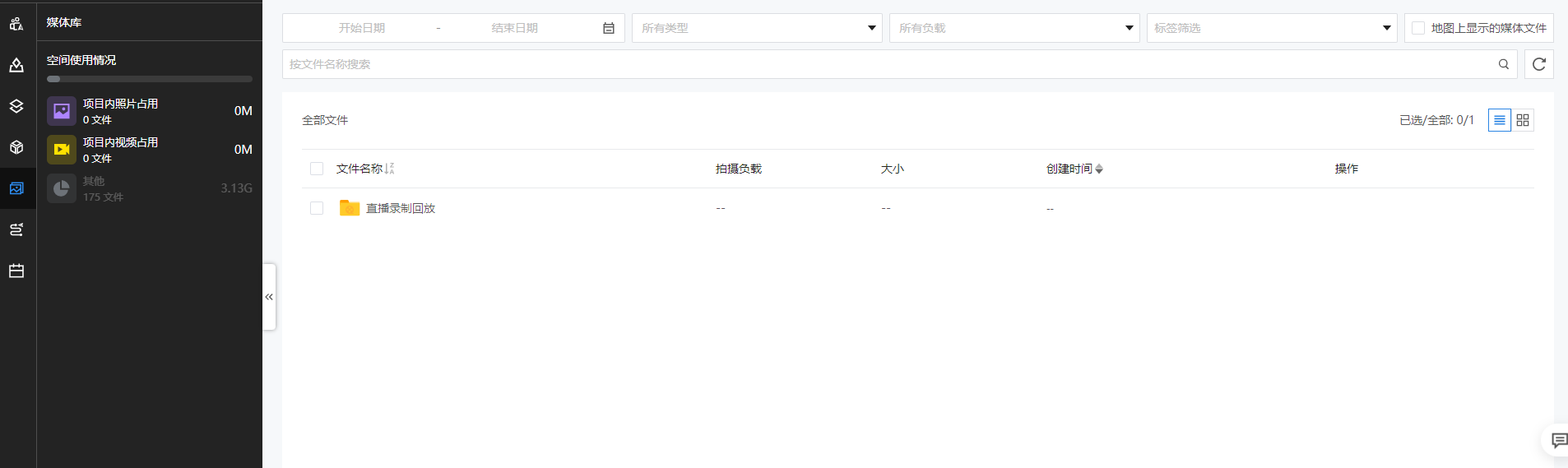Collapse the left media library panel

(269, 297)
